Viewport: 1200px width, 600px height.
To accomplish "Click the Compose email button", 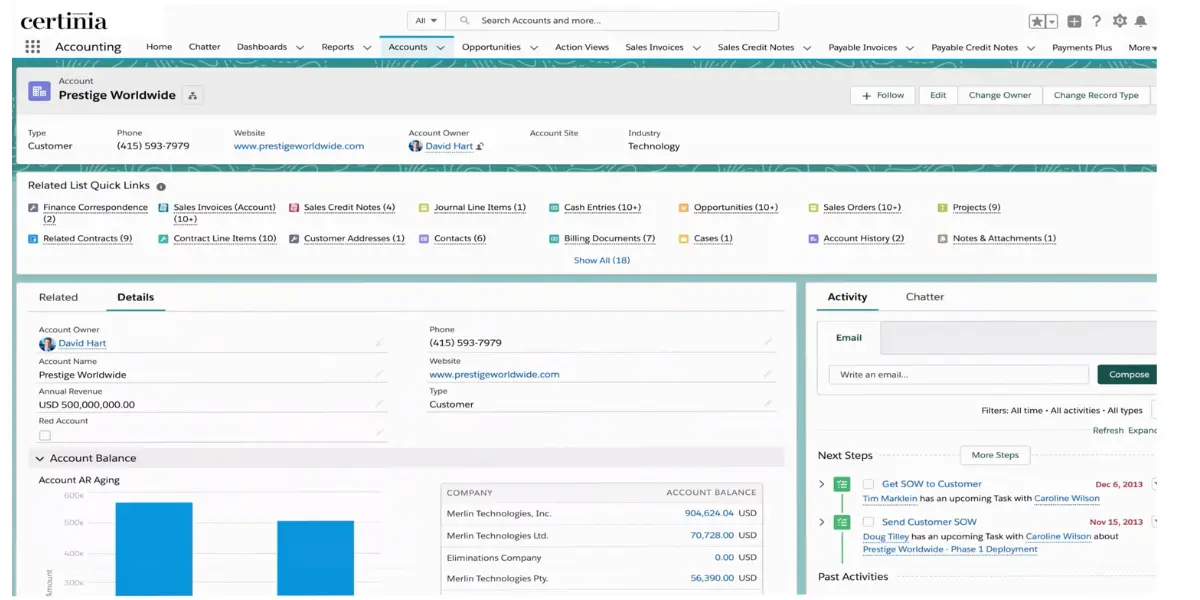I will coord(1129,374).
